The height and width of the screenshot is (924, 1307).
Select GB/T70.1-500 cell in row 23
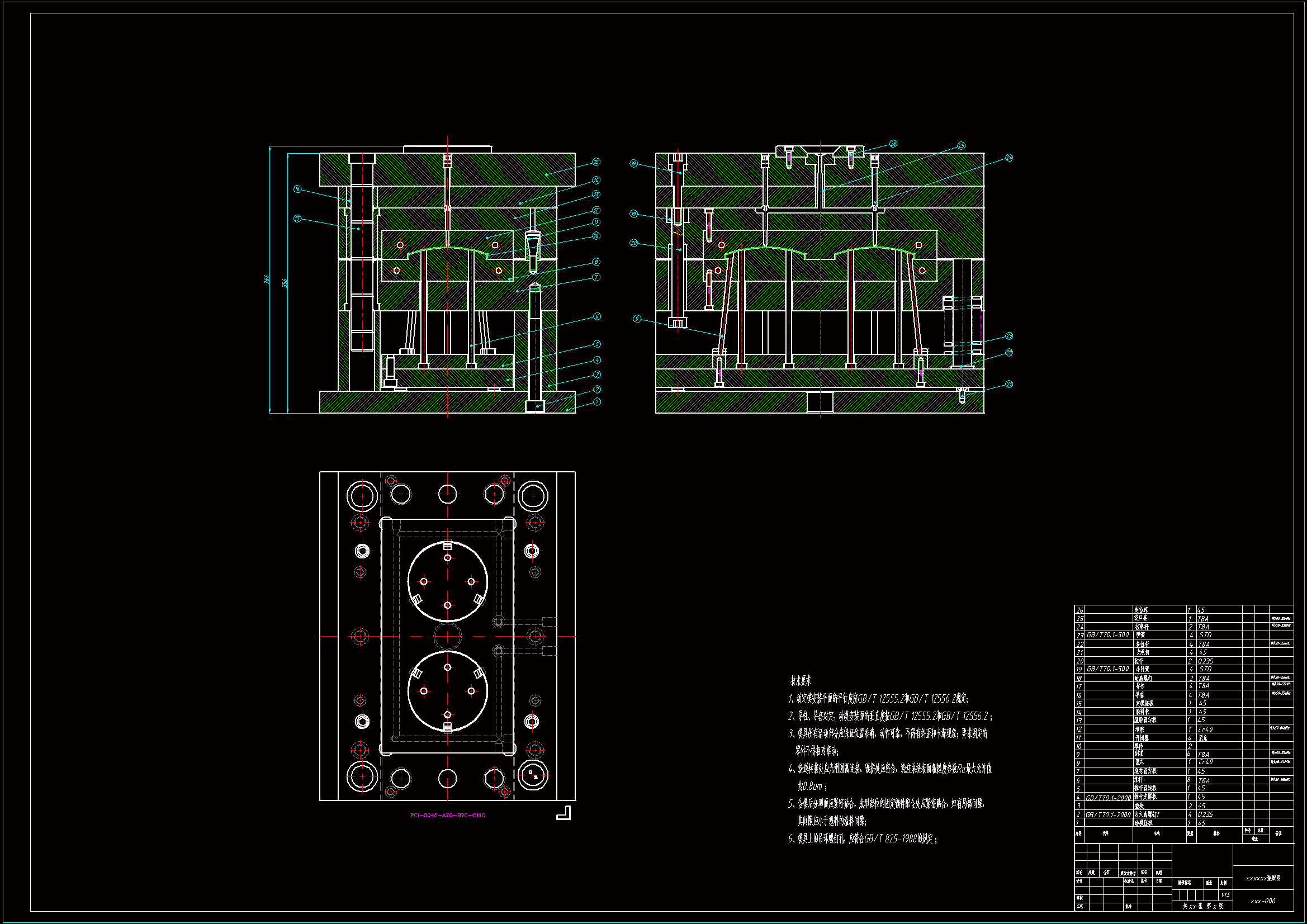point(1108,635)
